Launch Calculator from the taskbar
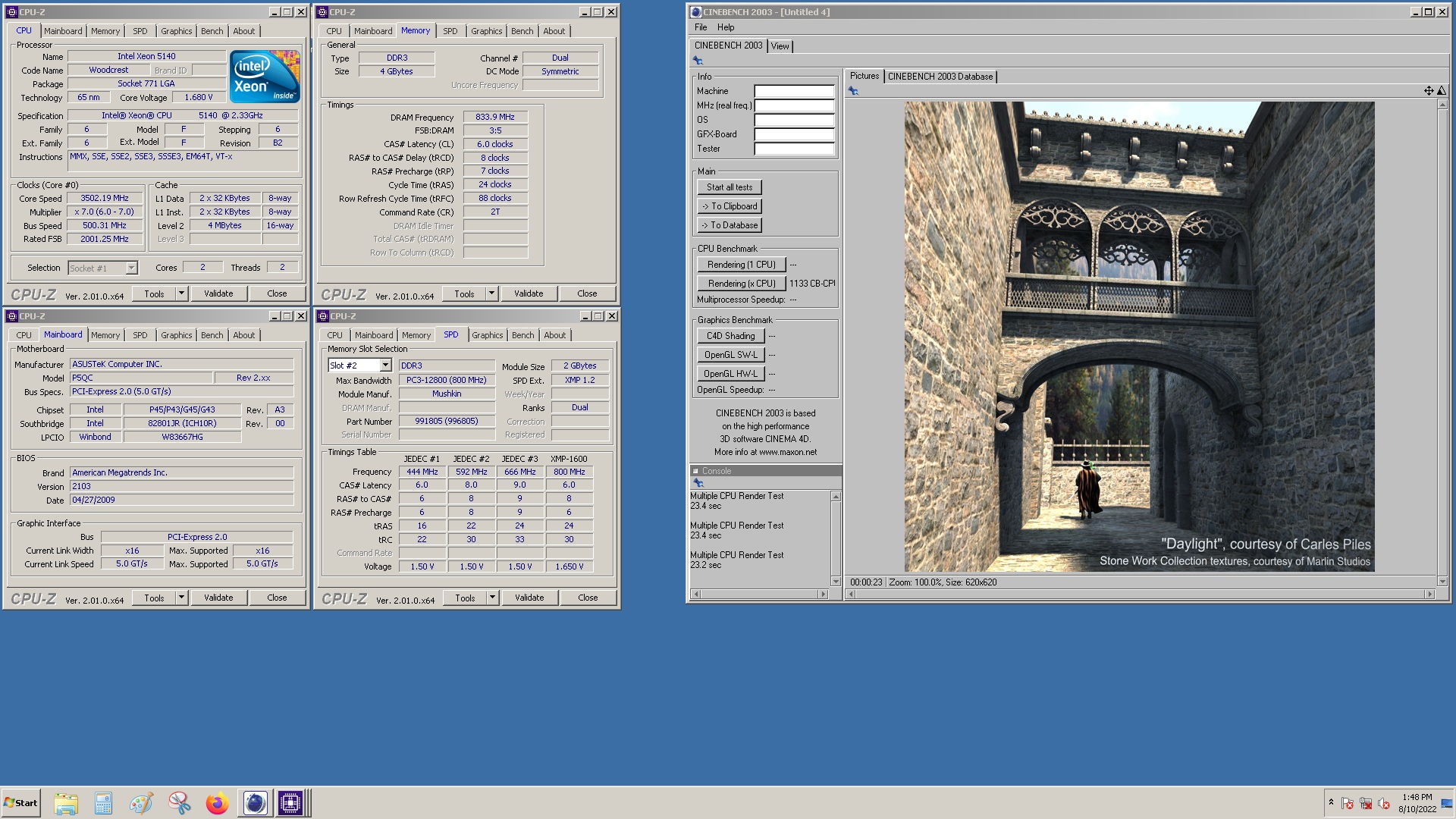 pyautogui.click(x=103, y=803)
